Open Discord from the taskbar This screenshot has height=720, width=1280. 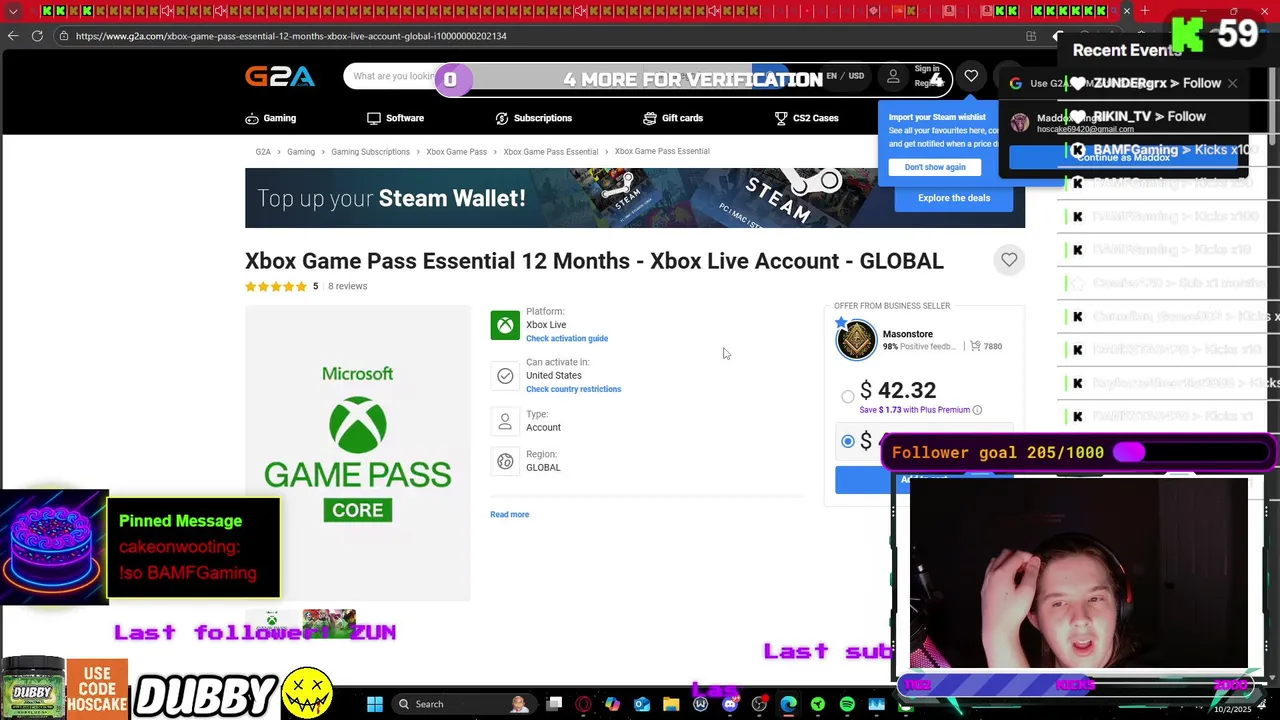point(730,704)
